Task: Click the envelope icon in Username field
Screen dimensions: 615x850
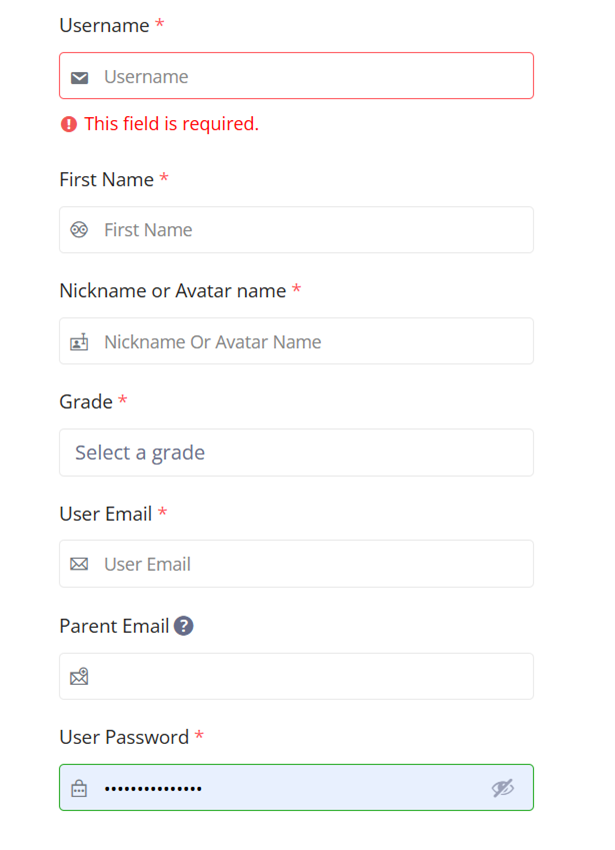Action: (x=80, y=77)
